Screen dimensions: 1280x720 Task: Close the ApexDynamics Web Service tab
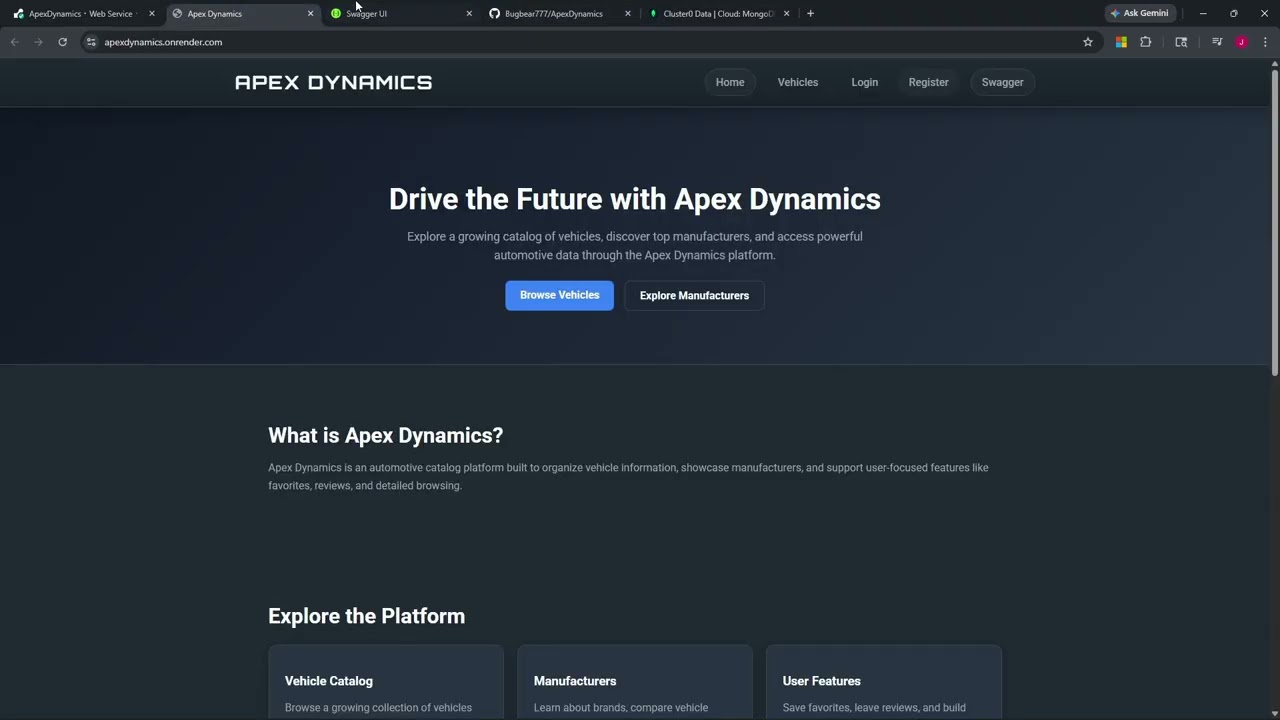(152, 14)
